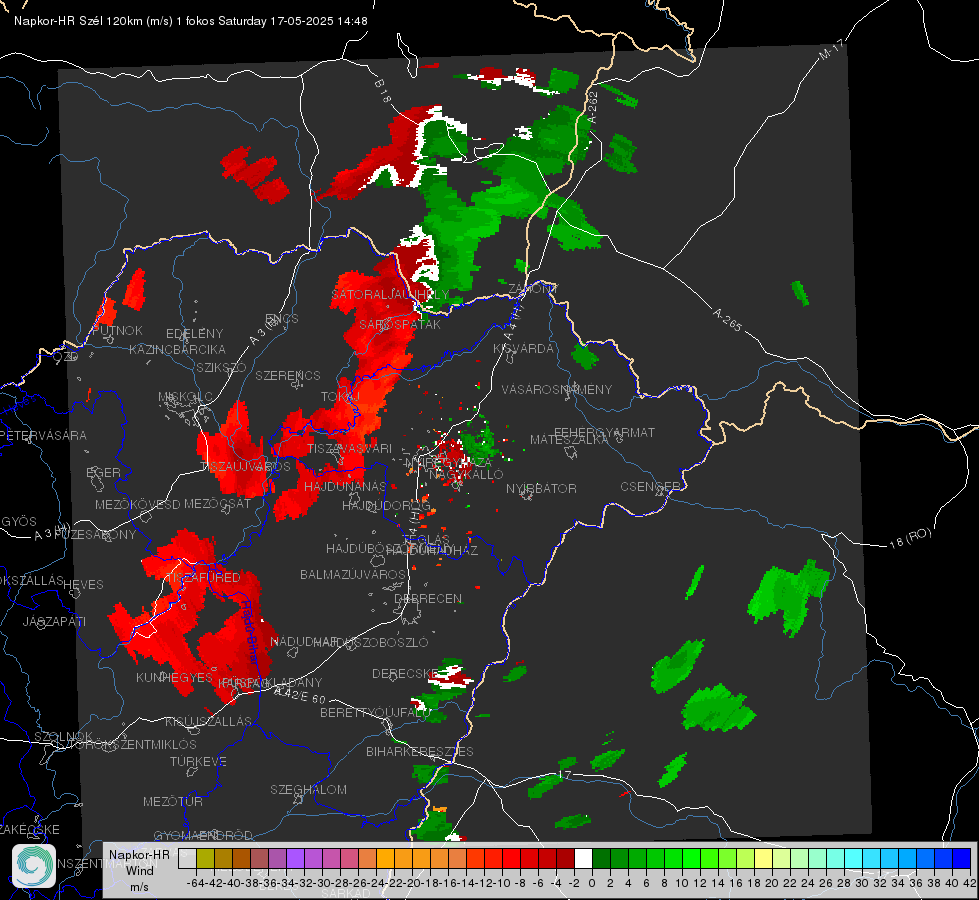Select the NYIRBATOR label
This screenshot has width=979, height=900.
(541, 488)
